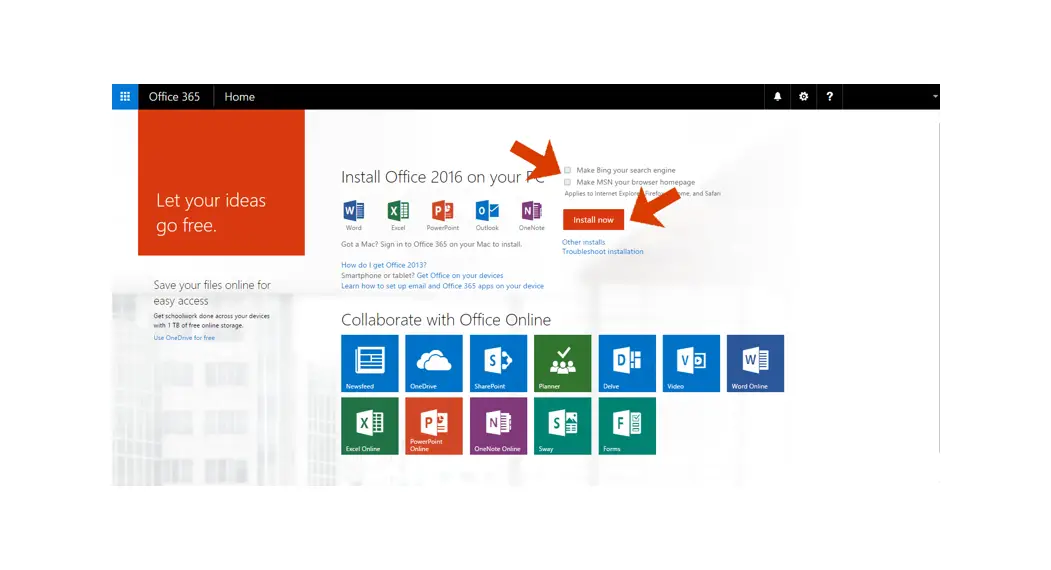Open the Troubleshoot installation link

point(603,251)
